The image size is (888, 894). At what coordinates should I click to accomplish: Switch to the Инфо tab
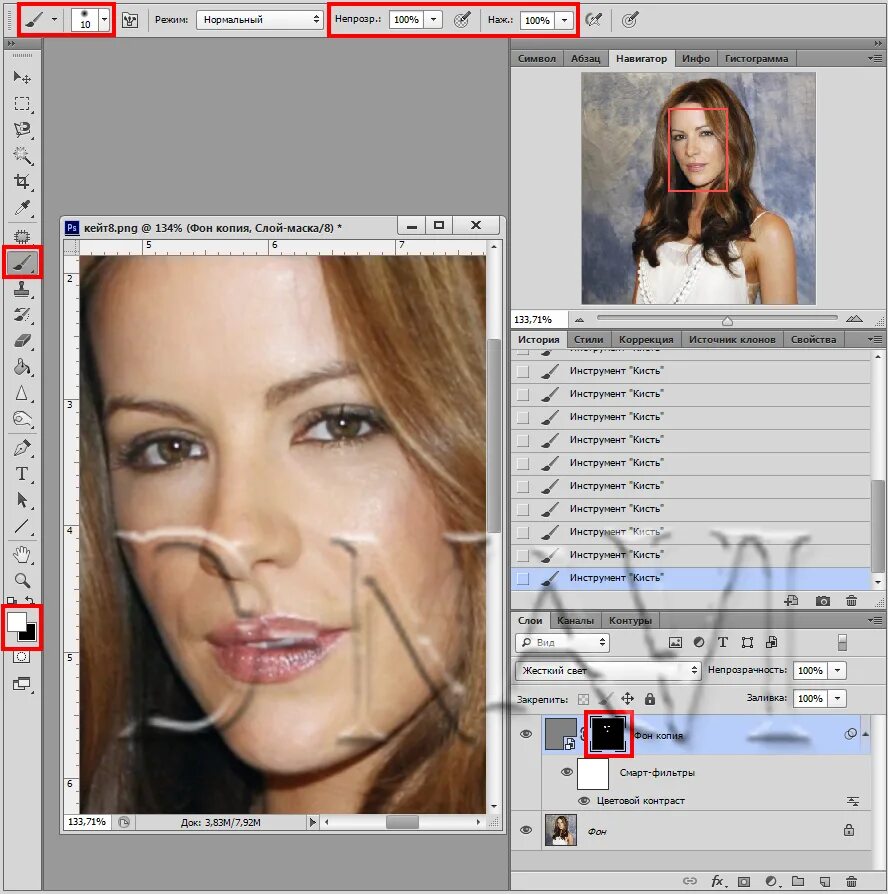point(696,58)
